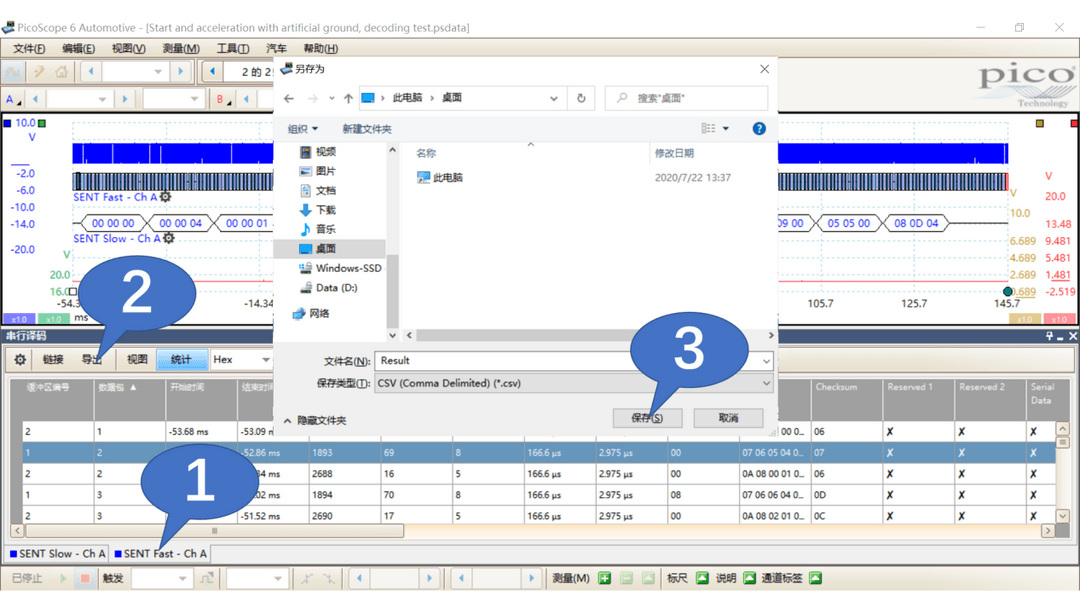Click the trigger edge icon beside trigger dropdown
The image size is (1080, 608).
coord(207,578)
